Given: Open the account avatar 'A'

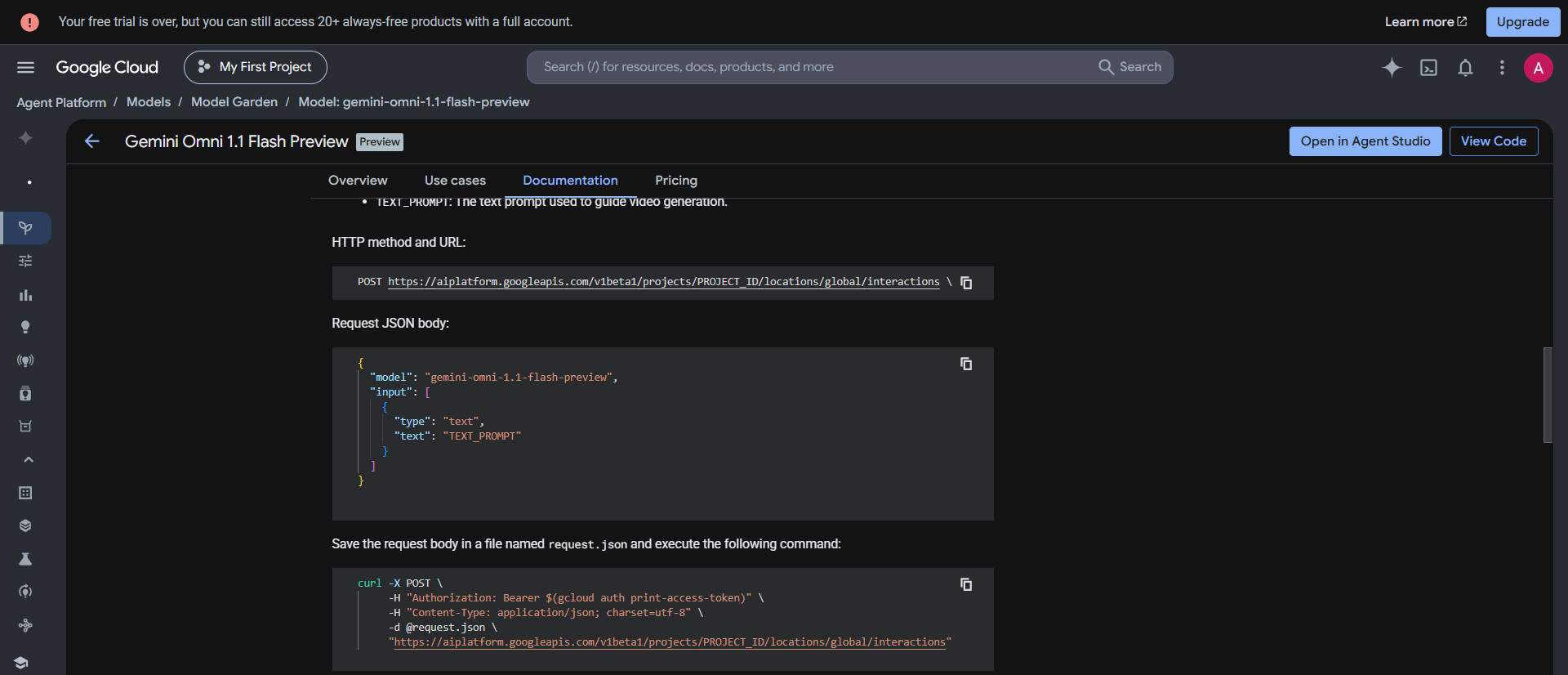Looking at the screenshot, I should [x=1538, y=68].
